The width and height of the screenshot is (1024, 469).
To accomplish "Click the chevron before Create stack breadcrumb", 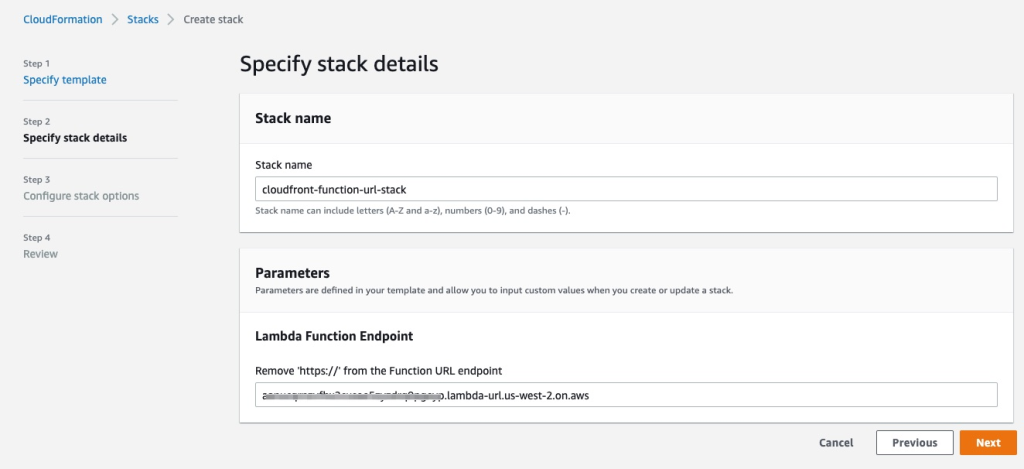I will pos(171,19).
